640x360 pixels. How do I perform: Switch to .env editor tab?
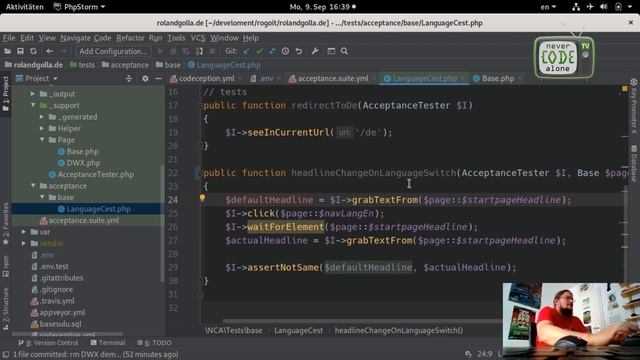(266, 78)
